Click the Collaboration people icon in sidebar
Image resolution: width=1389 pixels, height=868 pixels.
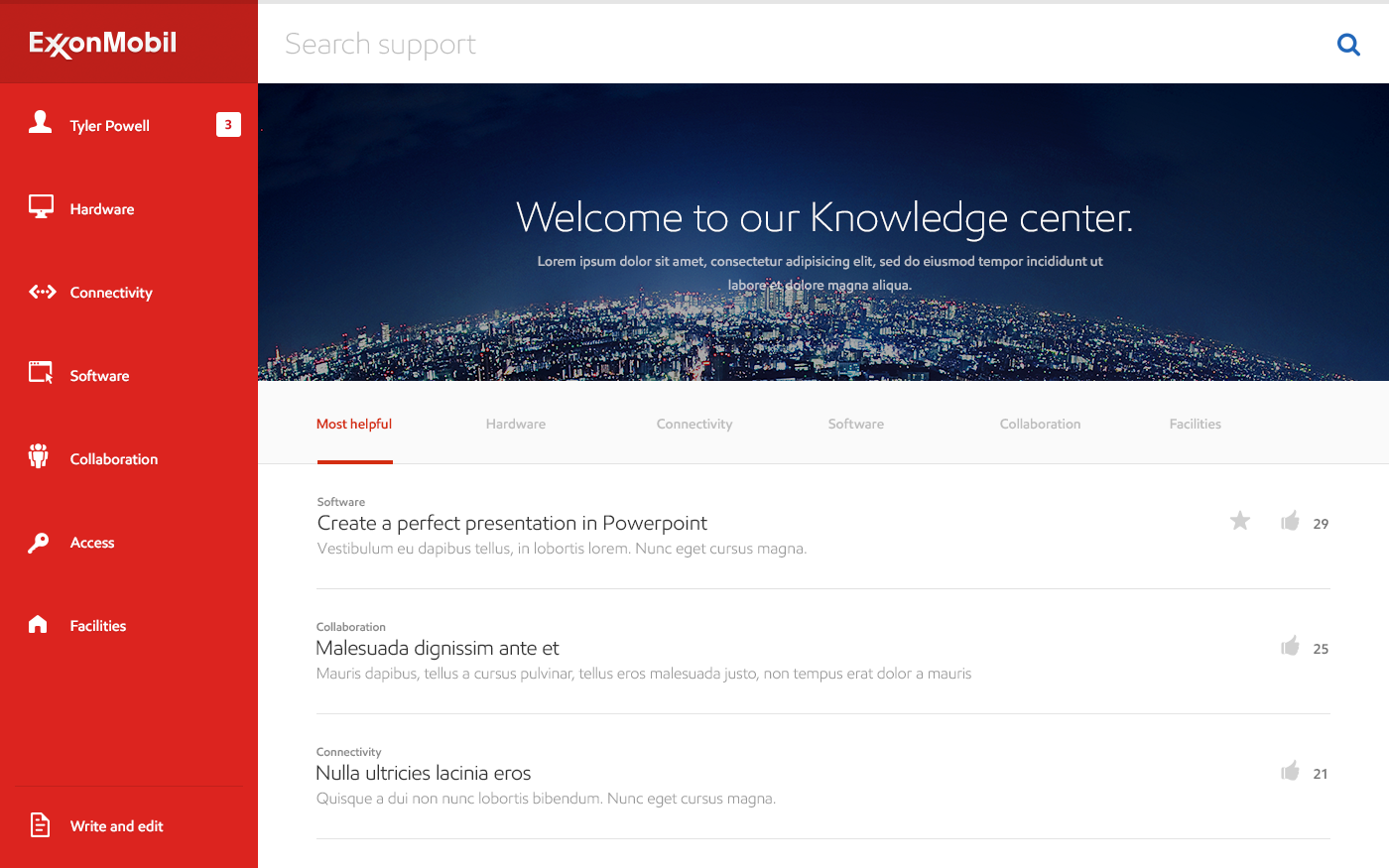[x=39, y=455]
